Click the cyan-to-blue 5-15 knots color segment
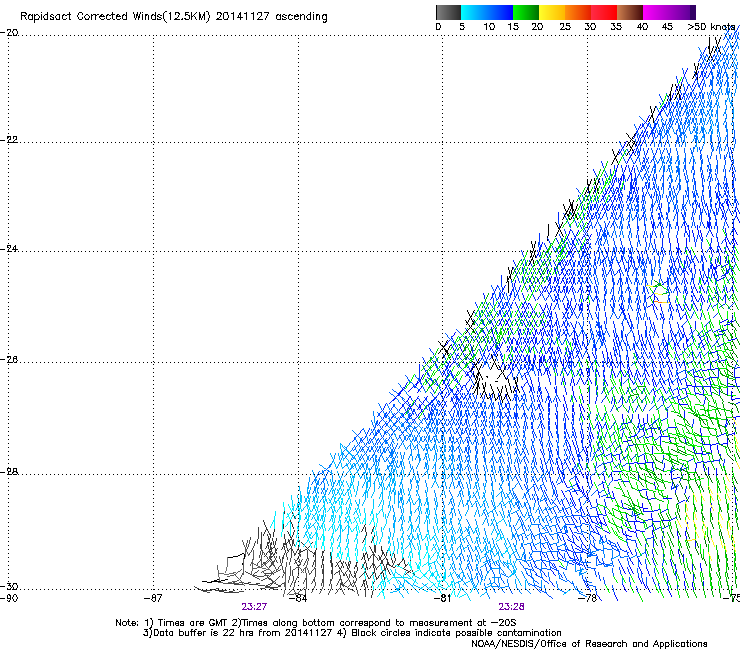Screen dimensions: 740x650 pos(487,12)
